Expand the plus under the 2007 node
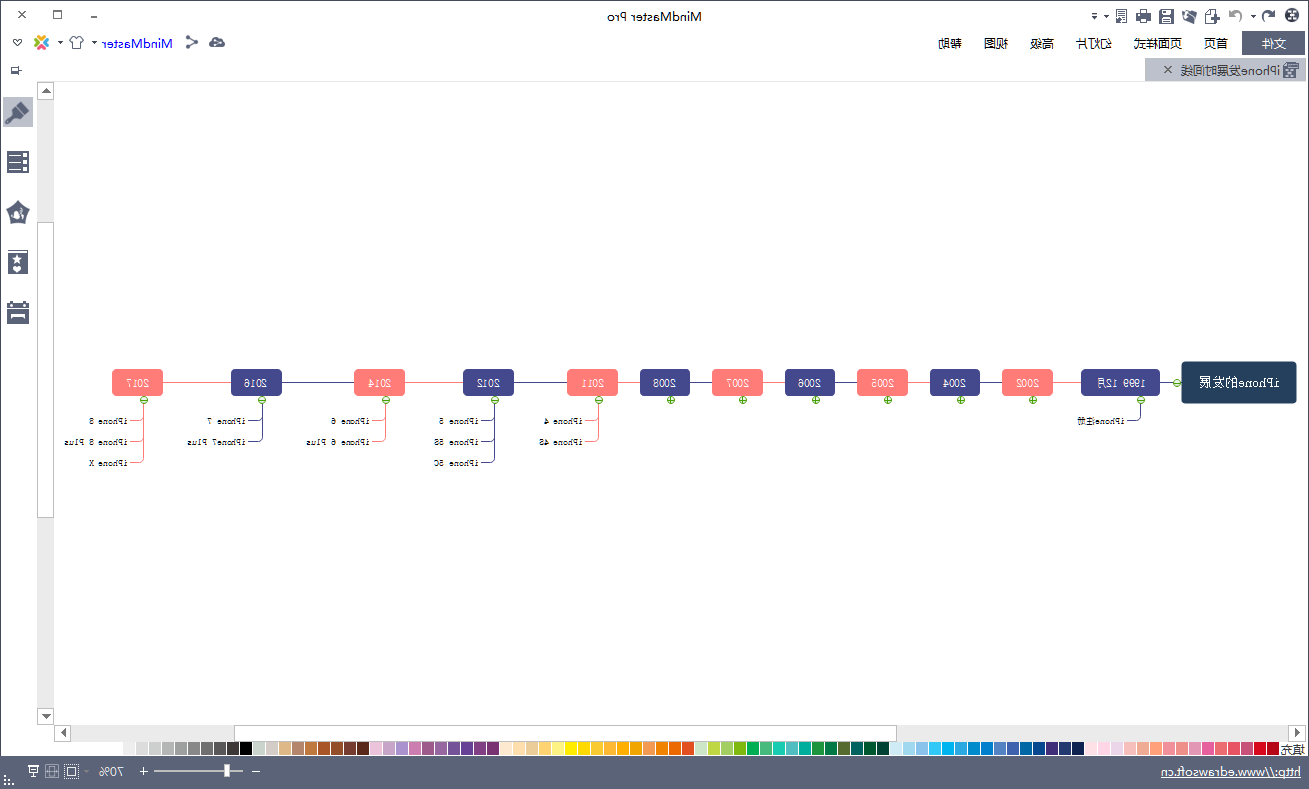The height and width of the screenshot is (789, 1309). 743,400
